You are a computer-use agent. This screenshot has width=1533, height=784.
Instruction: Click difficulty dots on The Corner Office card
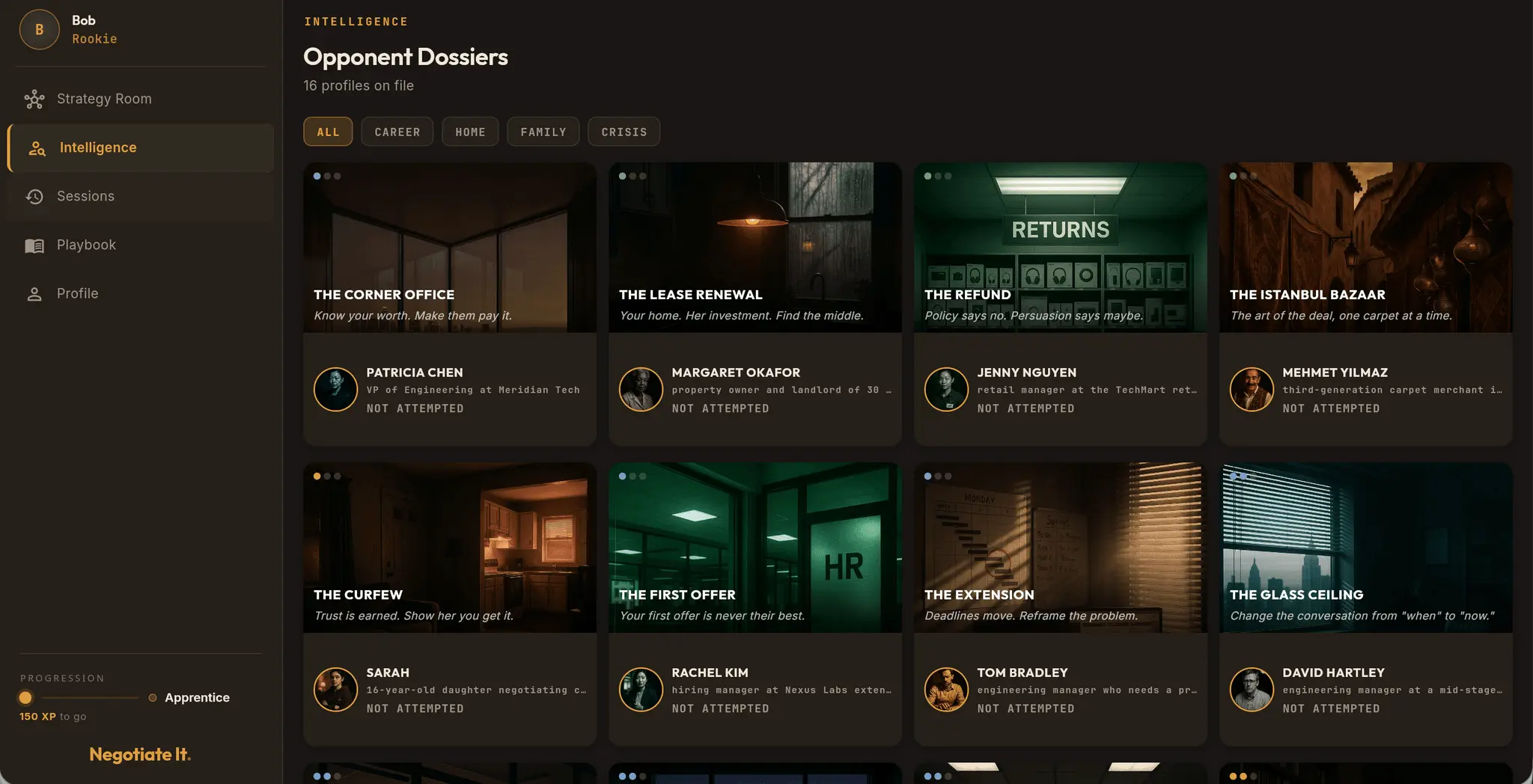pos(327,177)
